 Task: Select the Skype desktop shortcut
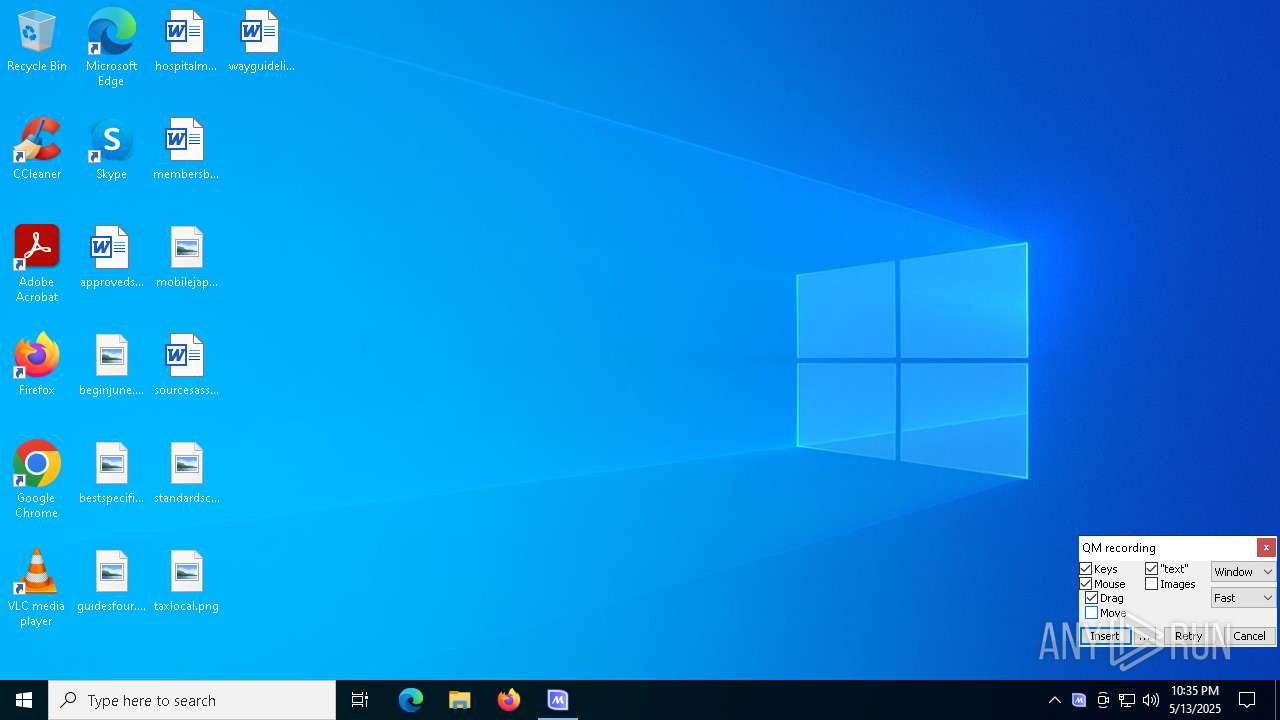click(111, 150)
